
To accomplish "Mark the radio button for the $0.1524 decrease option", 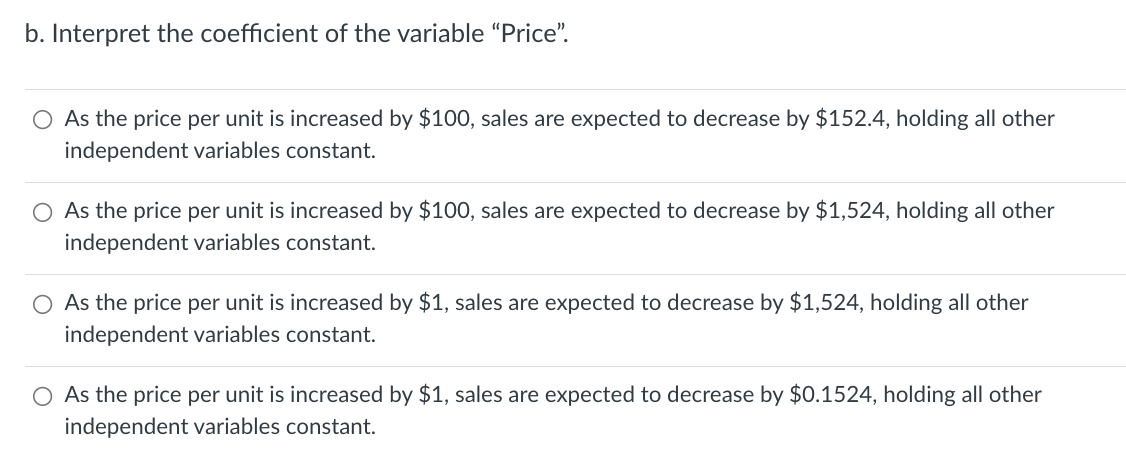I will pyautogui.click(x=43, y=396).
